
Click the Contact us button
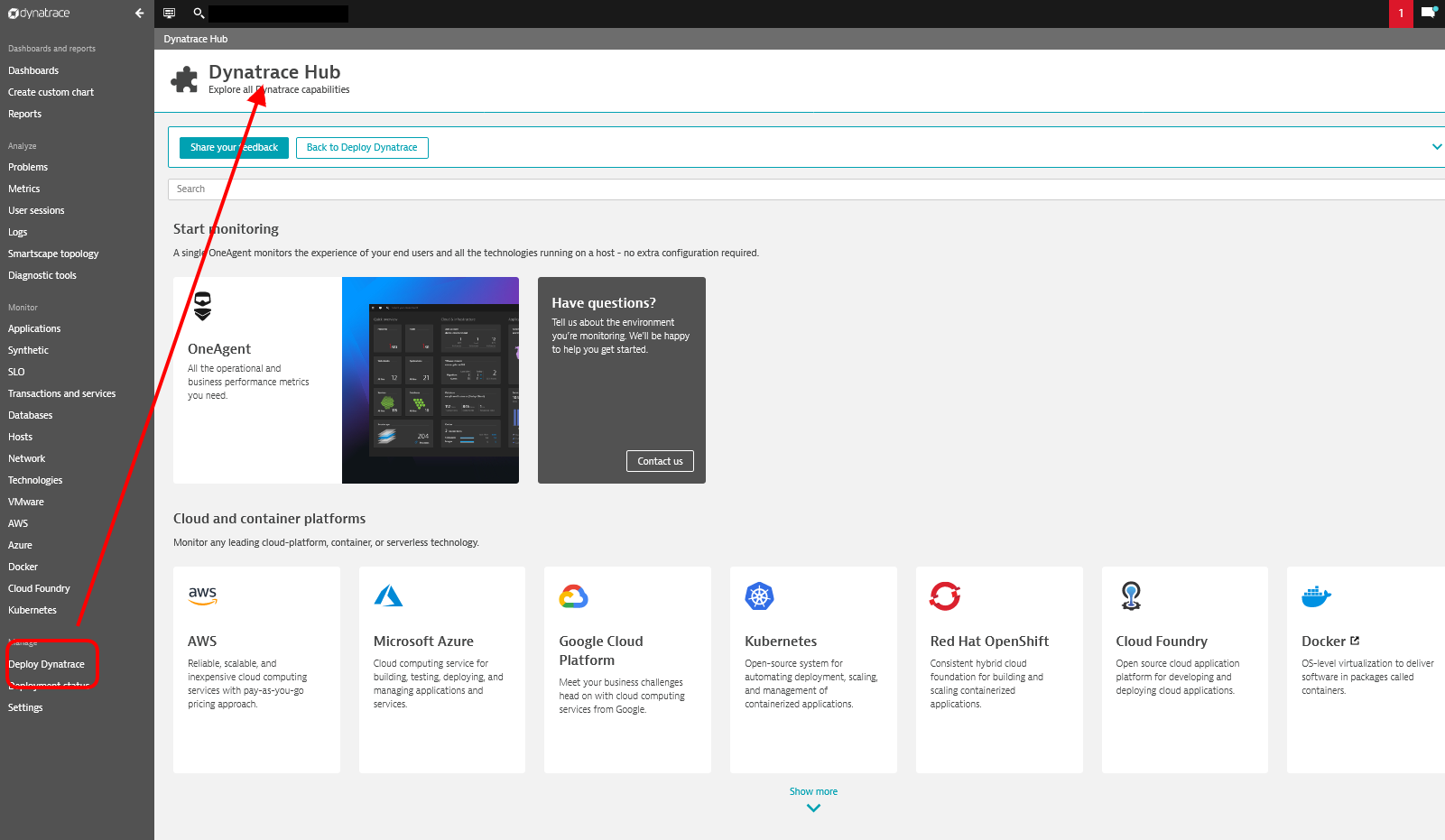pyautogui.click(x=660, y=461)
